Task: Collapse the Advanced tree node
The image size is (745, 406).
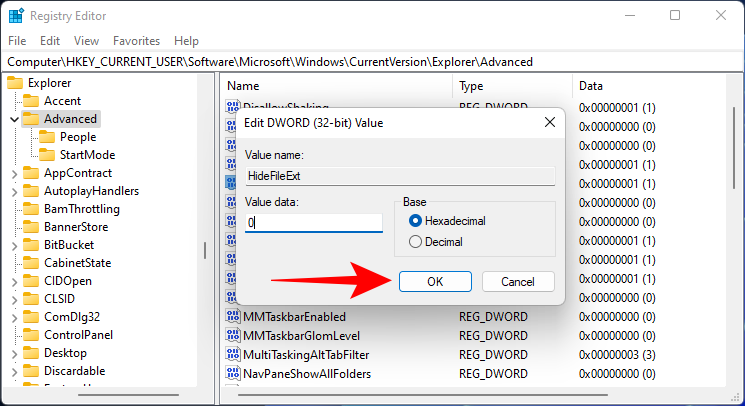Action: (x=14, y=119)
